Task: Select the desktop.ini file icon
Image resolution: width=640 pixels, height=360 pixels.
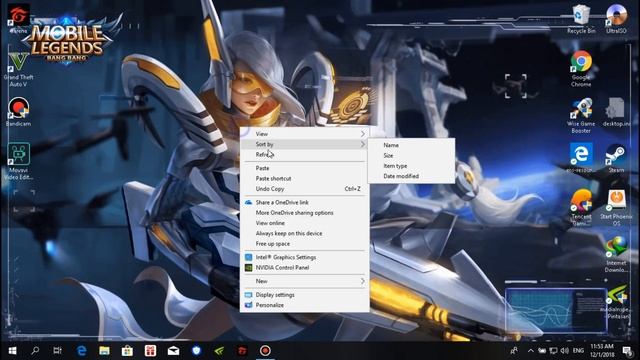Action: [x=616, y=112]
